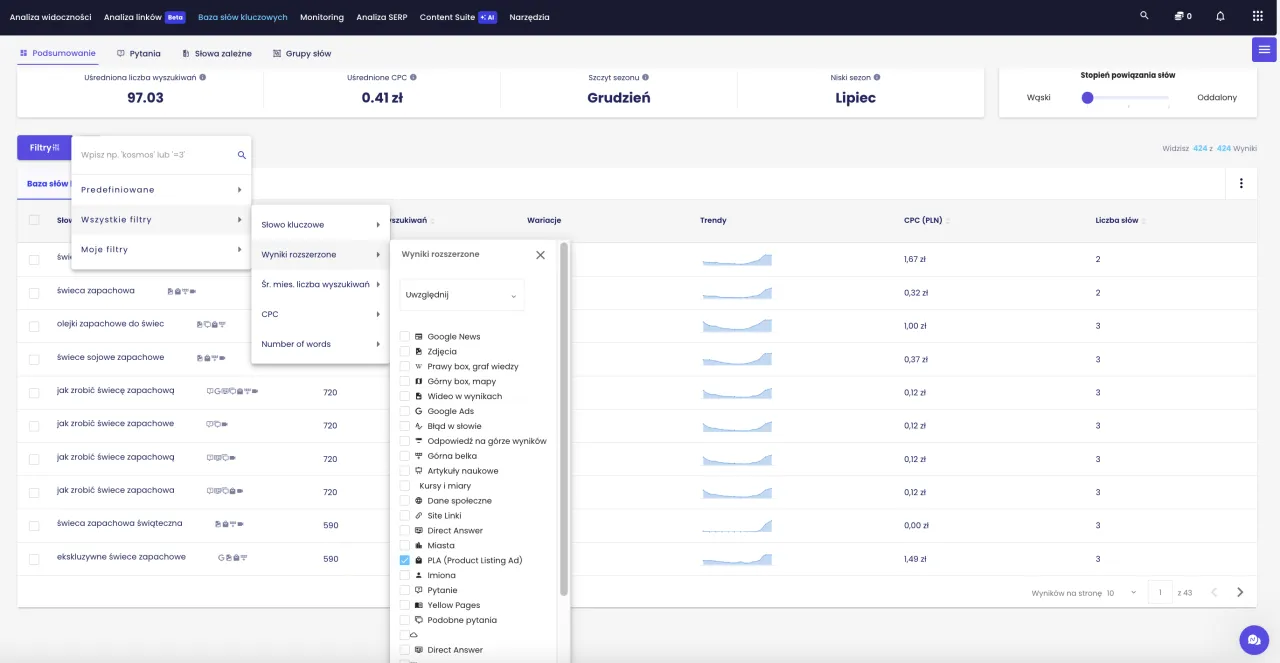Click the info icon next to Szczyt sezonu
Viewport: 1280px width, 663px height.
point(645,77)
